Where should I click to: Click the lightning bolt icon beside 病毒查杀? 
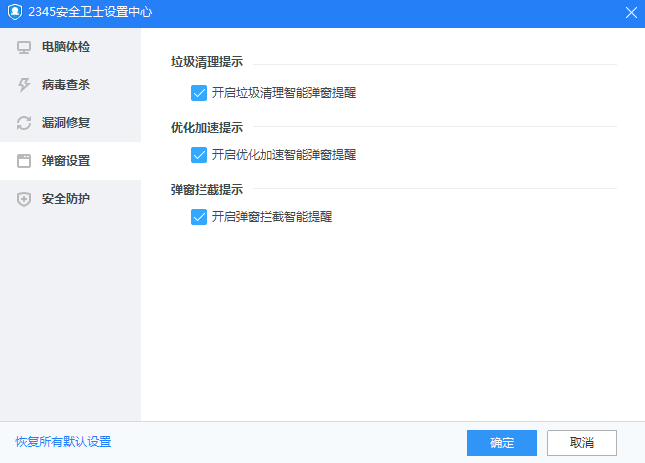24,85
